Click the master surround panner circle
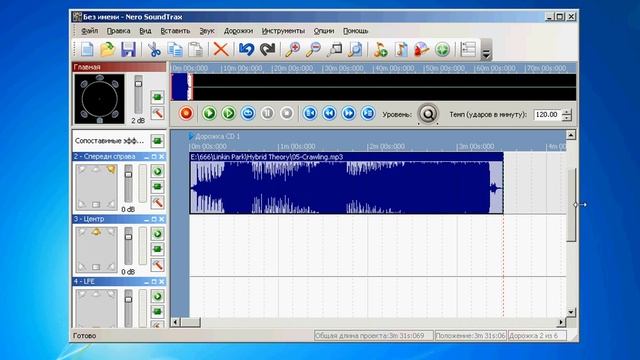The width and height of the screenshot is (640, 360). 100,99
